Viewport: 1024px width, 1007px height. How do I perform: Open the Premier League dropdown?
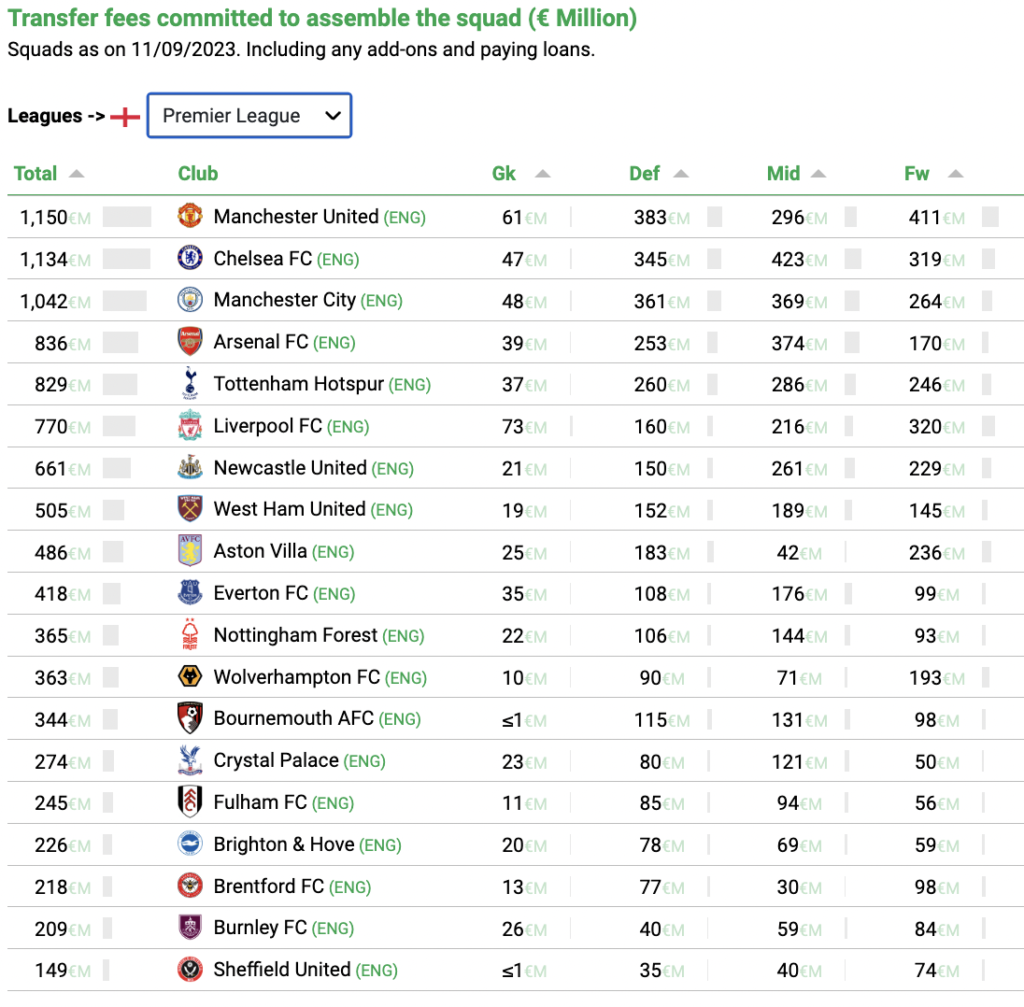(x=249, y=116)
